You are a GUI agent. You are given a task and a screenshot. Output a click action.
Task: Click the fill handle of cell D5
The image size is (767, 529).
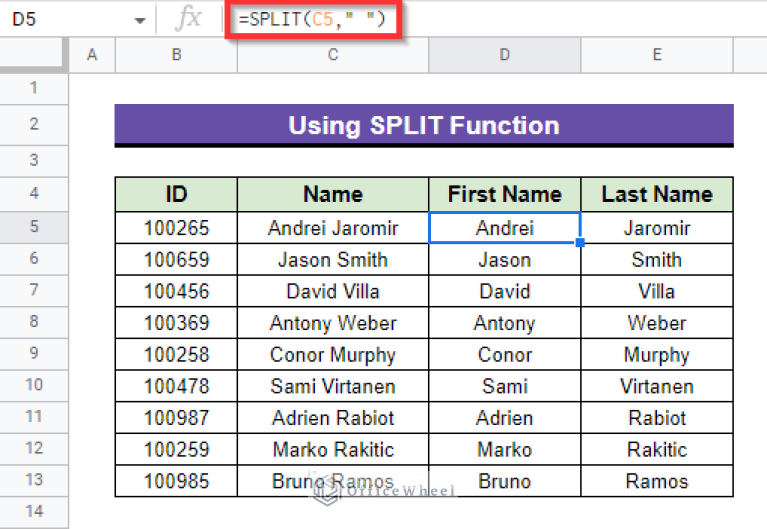coord(580,242)
